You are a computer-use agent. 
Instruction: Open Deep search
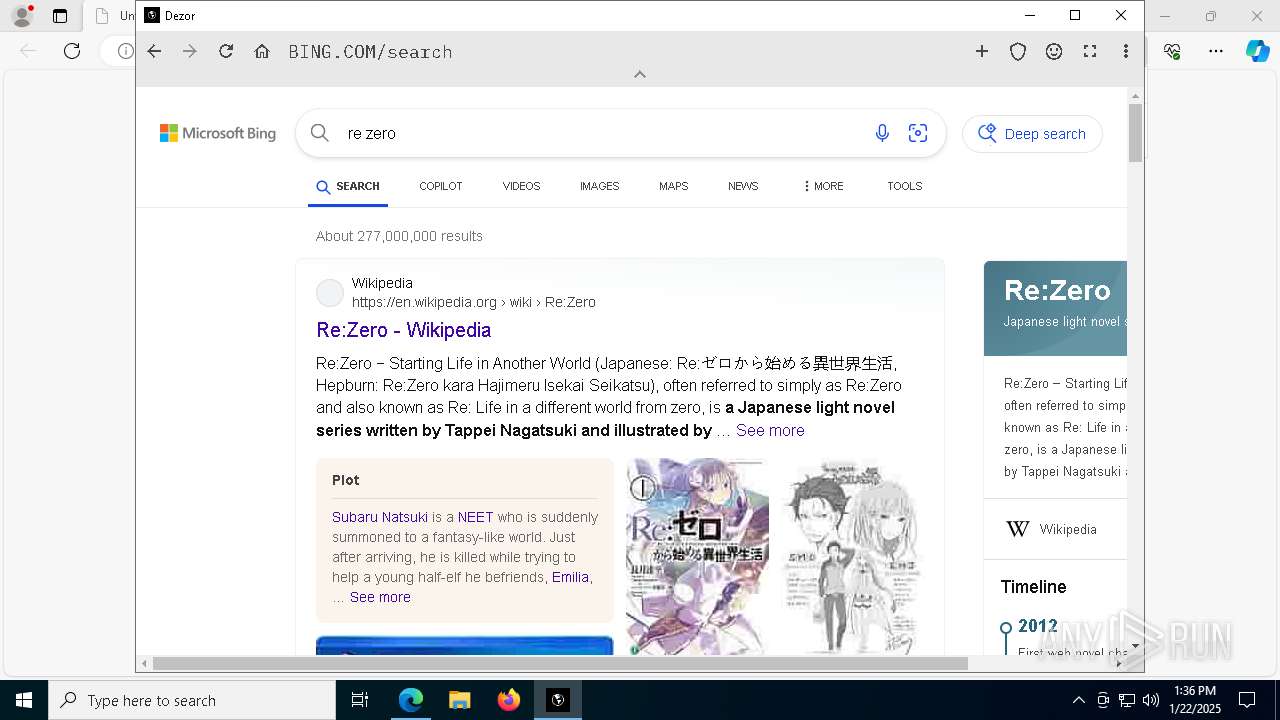pos(1032,134)
